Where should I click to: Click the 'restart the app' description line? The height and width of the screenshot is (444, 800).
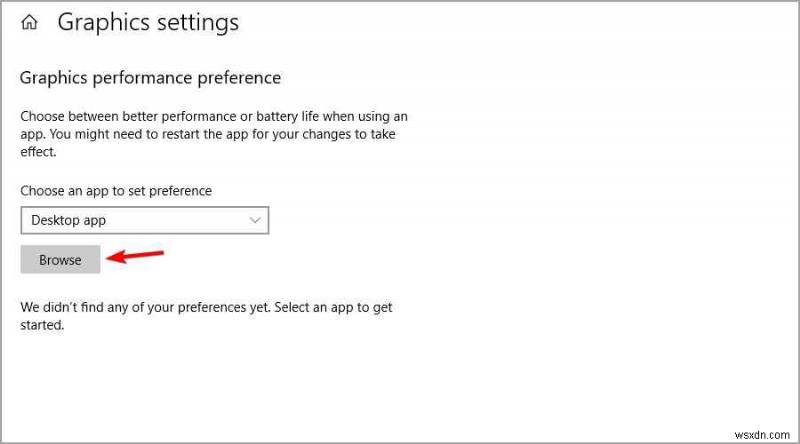[213, 134]
